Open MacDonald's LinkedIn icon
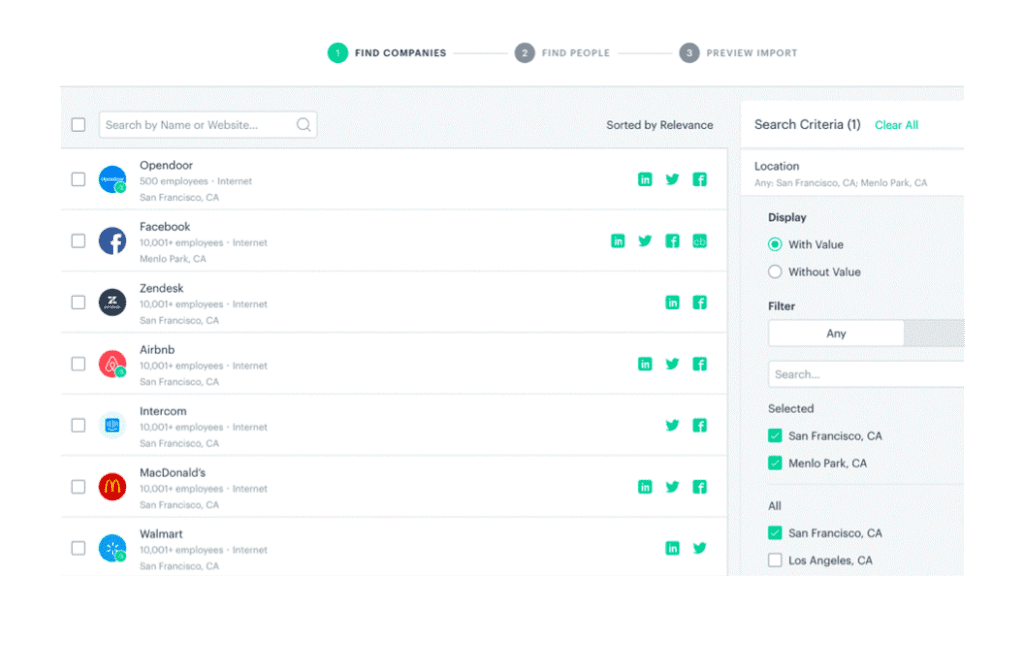1024x671 pixels. [x=645, y=487]
